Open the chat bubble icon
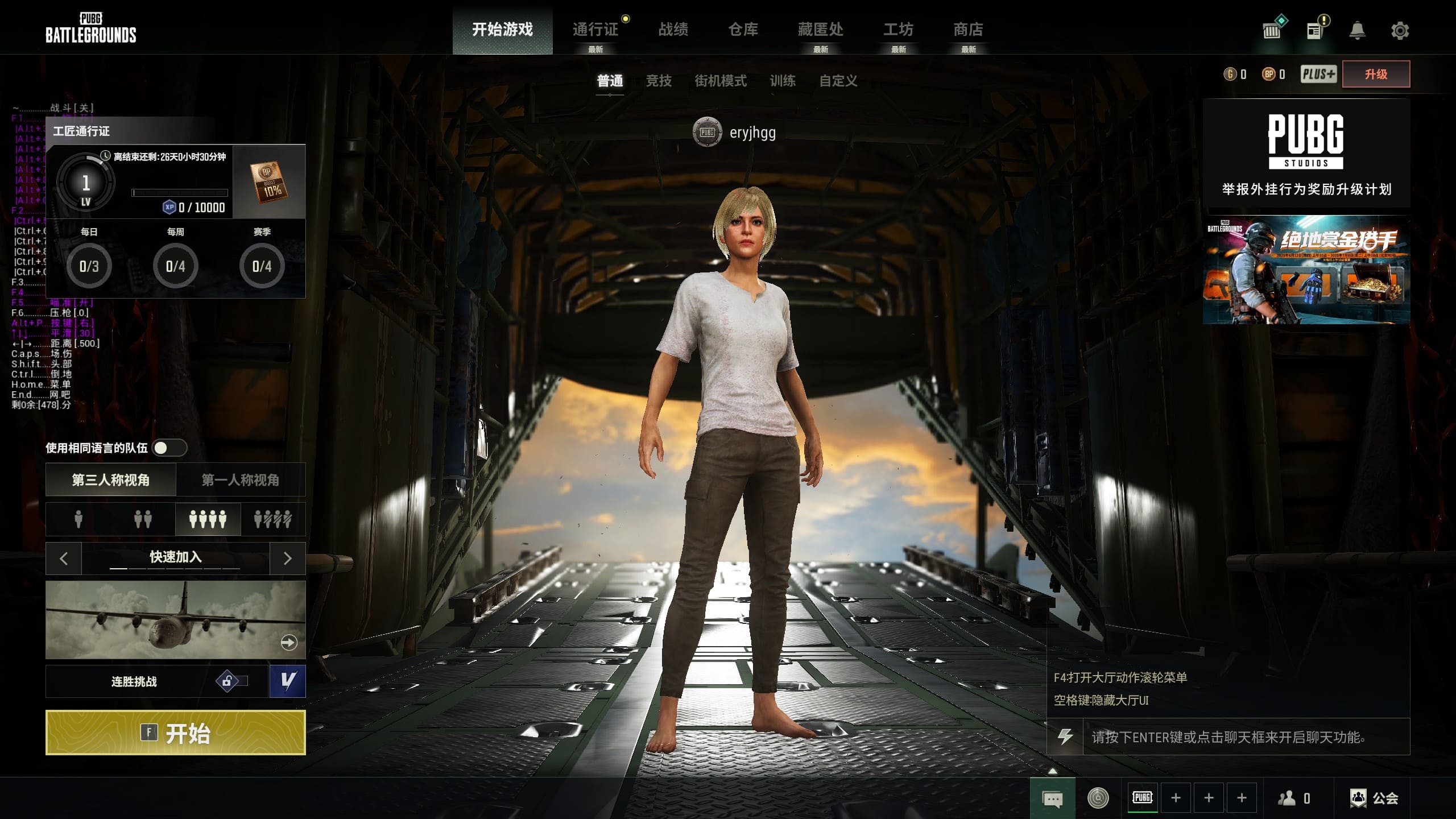Screen dimensions: 1456x819 click(x=1052, y=799)
